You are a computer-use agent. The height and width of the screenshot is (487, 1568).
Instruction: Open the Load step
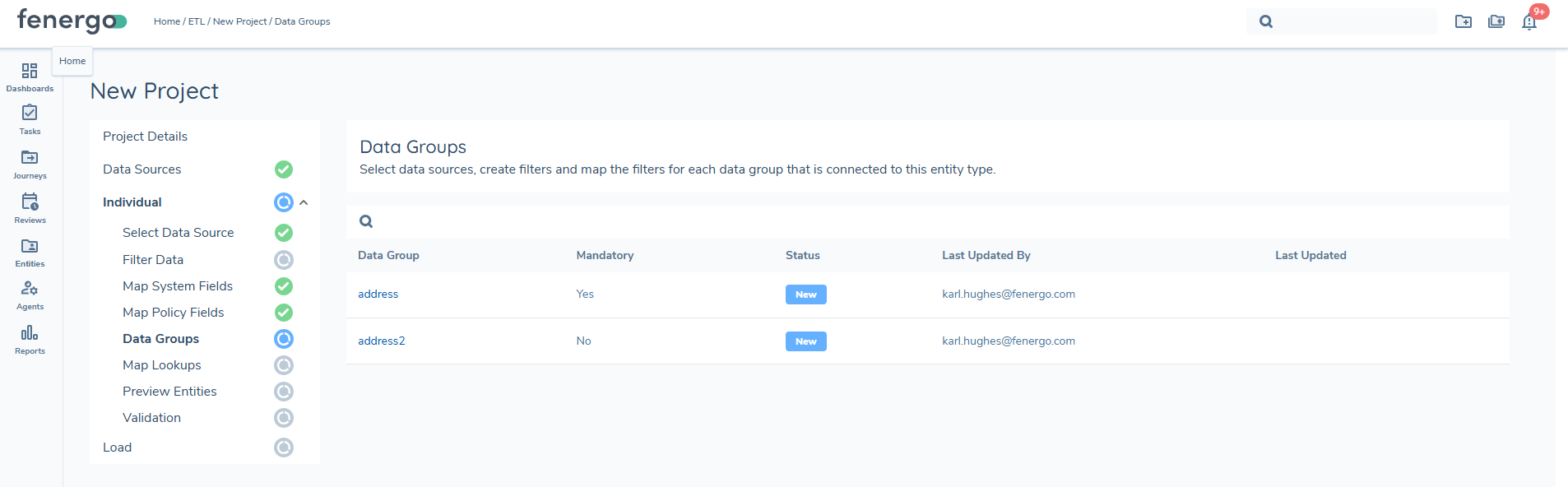[117, 448]
